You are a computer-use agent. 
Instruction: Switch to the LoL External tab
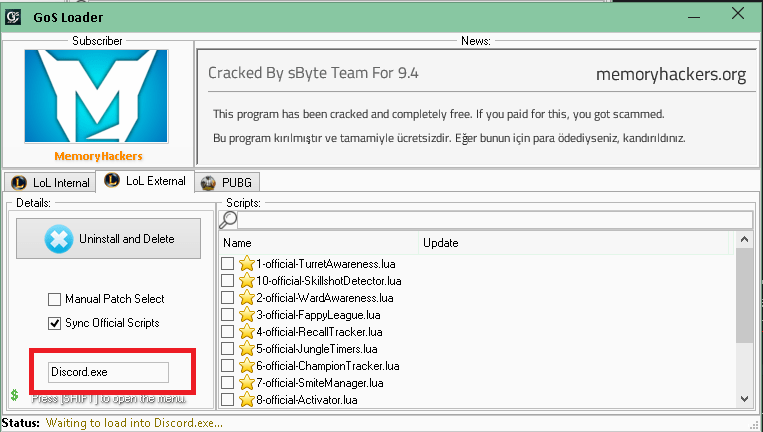[x=145, y=181]
